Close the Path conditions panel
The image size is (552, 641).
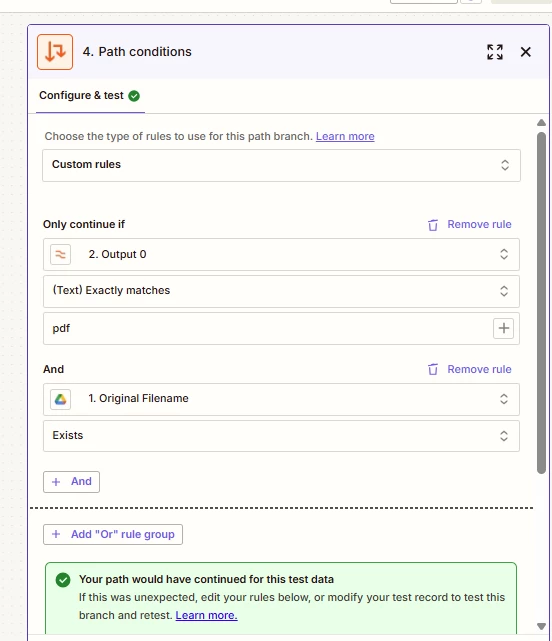point(525,52)
